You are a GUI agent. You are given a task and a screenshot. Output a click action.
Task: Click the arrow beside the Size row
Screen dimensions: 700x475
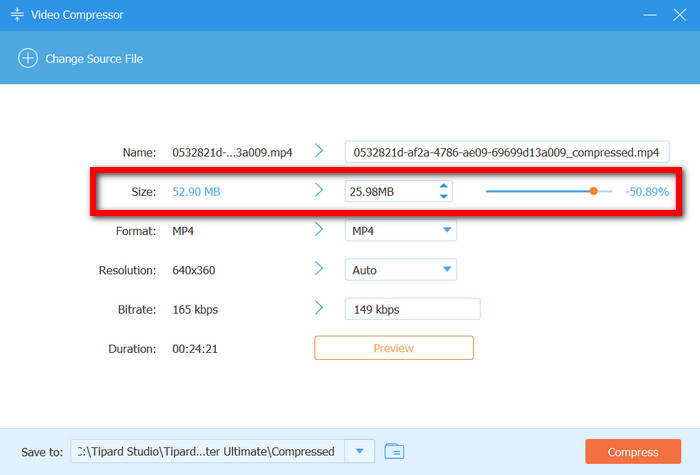coord(319,191)
